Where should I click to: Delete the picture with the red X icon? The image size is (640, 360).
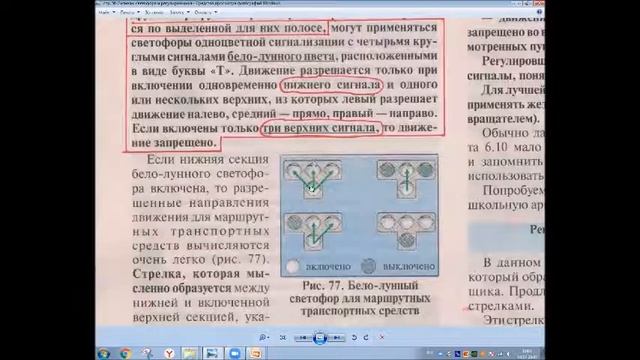382,338
